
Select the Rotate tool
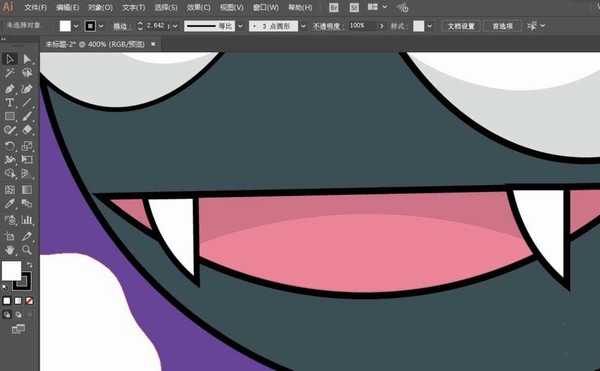tap(9, 146)
